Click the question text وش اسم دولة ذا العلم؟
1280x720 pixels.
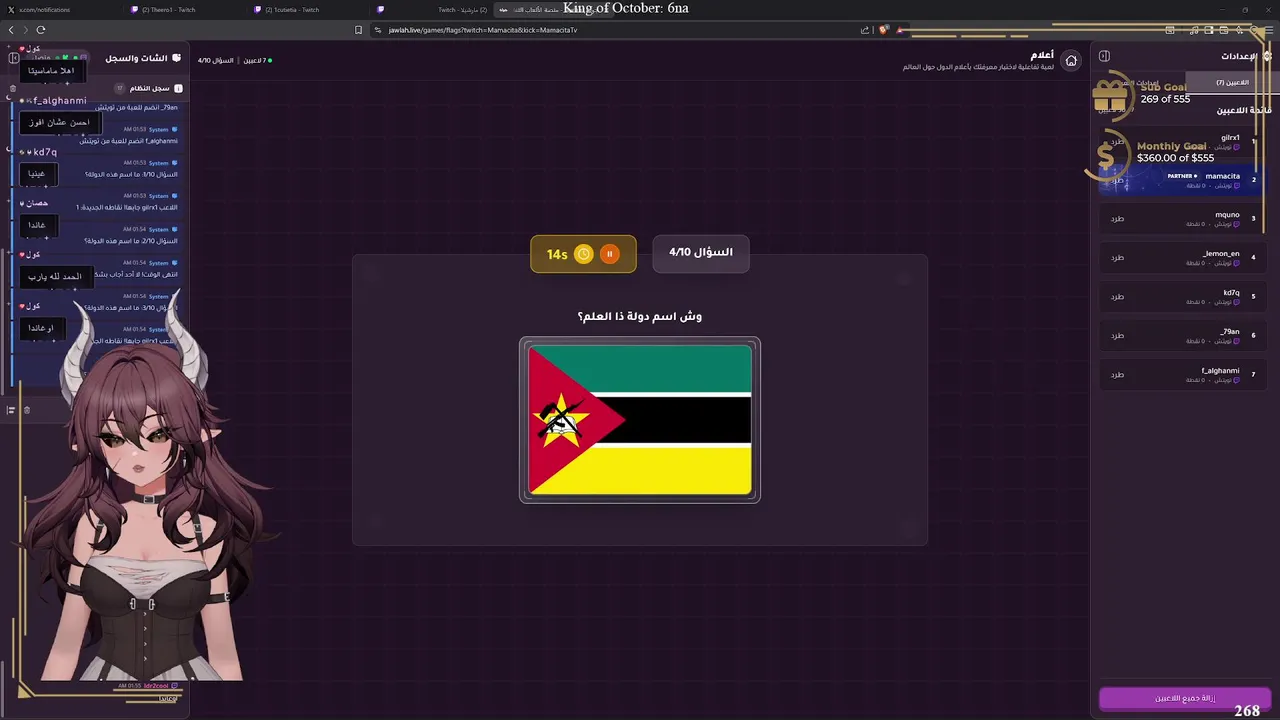640,316
